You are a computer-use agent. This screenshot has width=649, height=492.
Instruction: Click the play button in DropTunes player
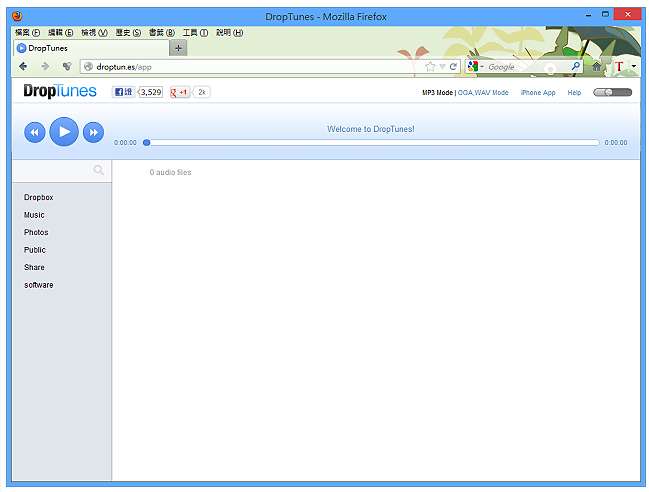pyautogui.click(x=64, y=132)
